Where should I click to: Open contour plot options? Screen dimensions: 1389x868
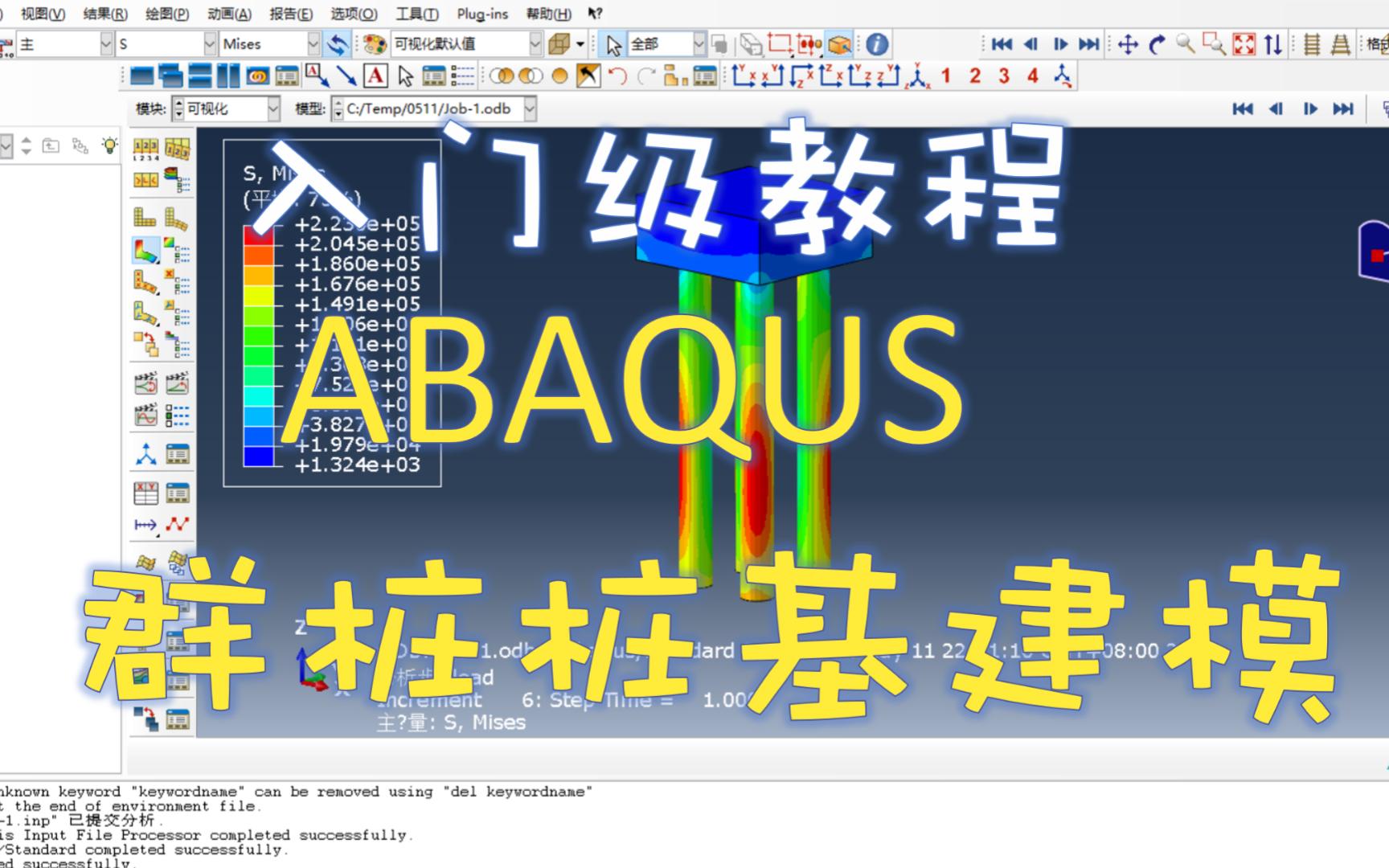click(177, 250)
